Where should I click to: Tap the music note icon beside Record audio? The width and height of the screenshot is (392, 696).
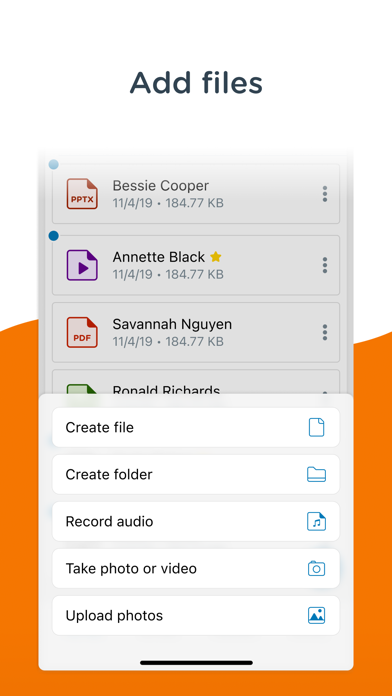click(x=317, y=522)
